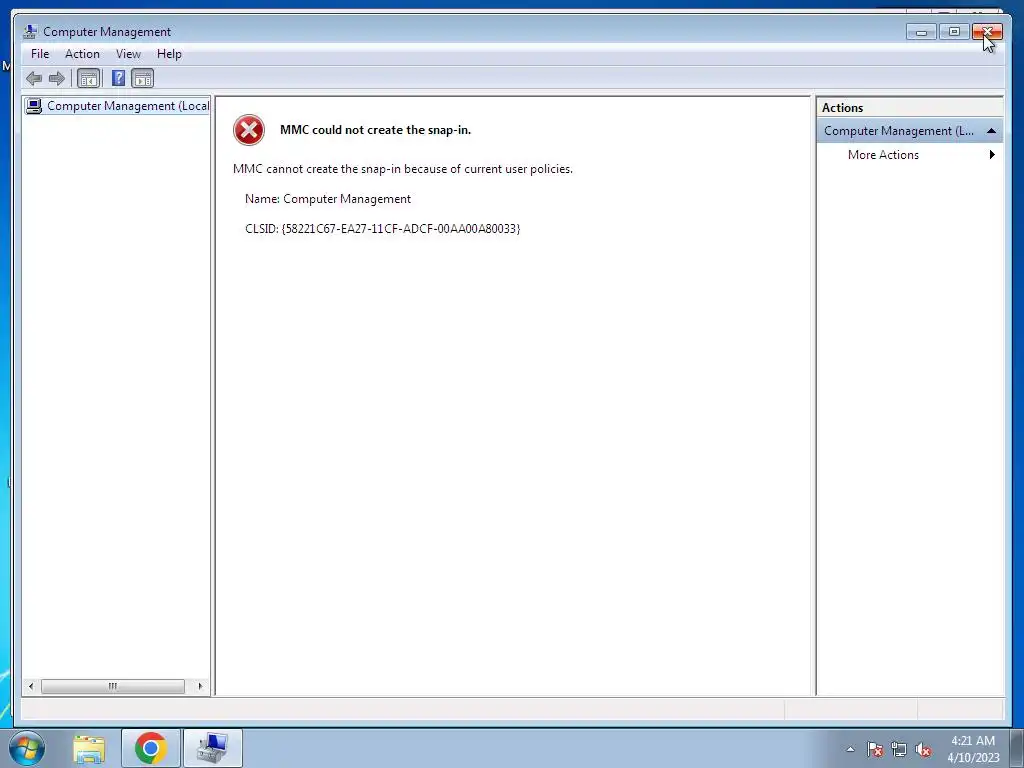Select Computer Management (Local) tree node

pyautogui.click(x=118, y=106)
